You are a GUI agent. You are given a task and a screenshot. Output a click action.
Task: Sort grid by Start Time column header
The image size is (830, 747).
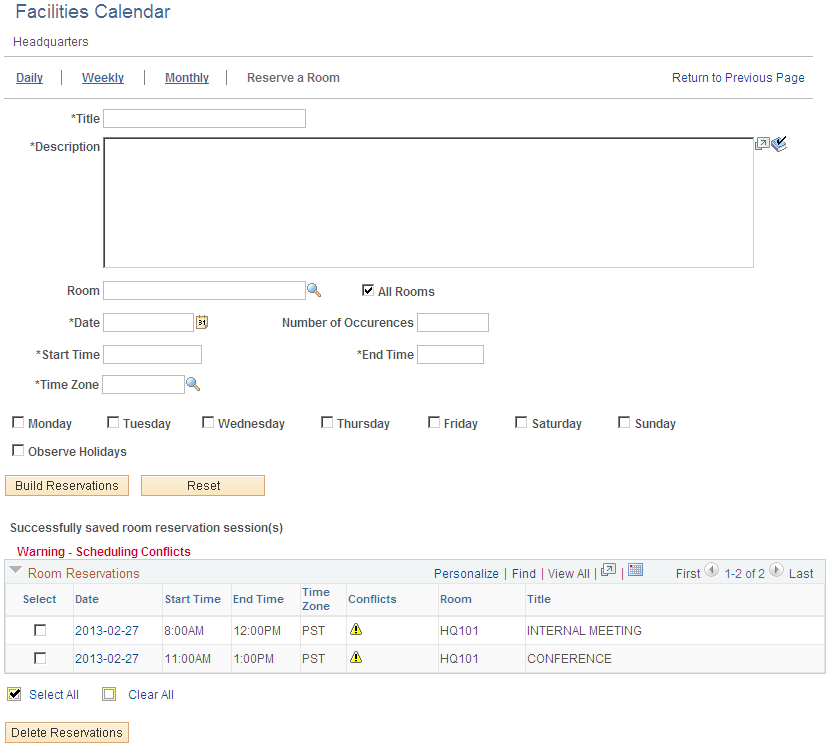[x=193, y=599]
